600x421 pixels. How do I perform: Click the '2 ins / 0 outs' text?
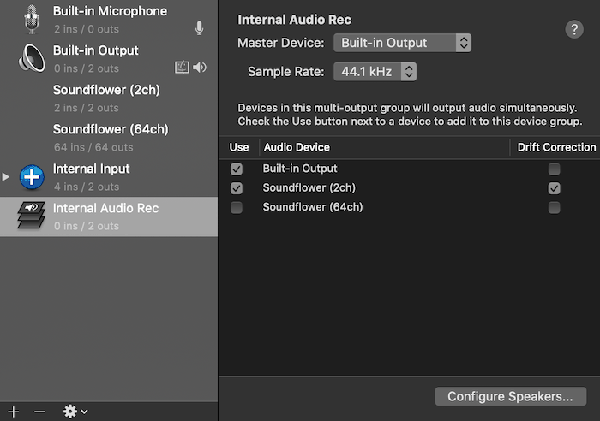pyautogui.click(x=86, y=29)
